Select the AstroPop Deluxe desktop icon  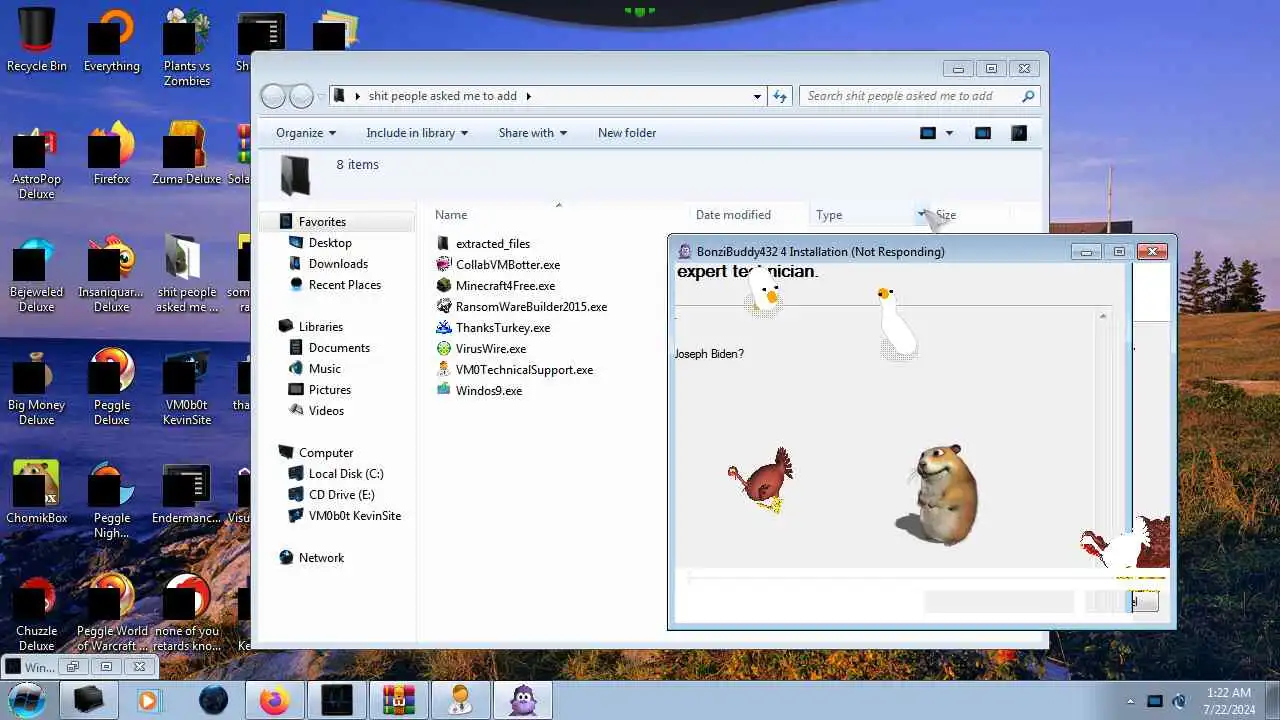[36, 160]
